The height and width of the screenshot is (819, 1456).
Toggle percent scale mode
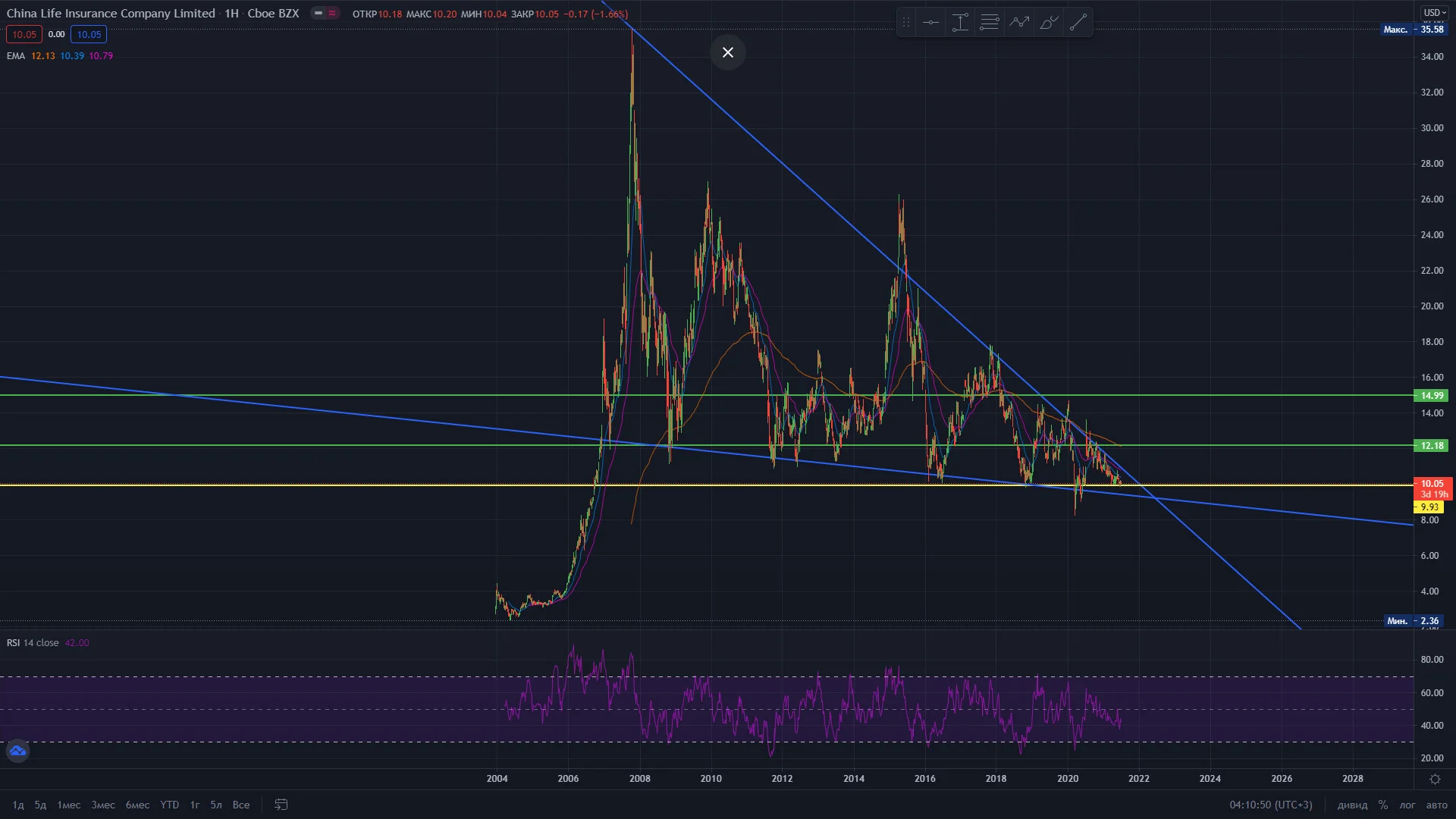click(1383, 805)
